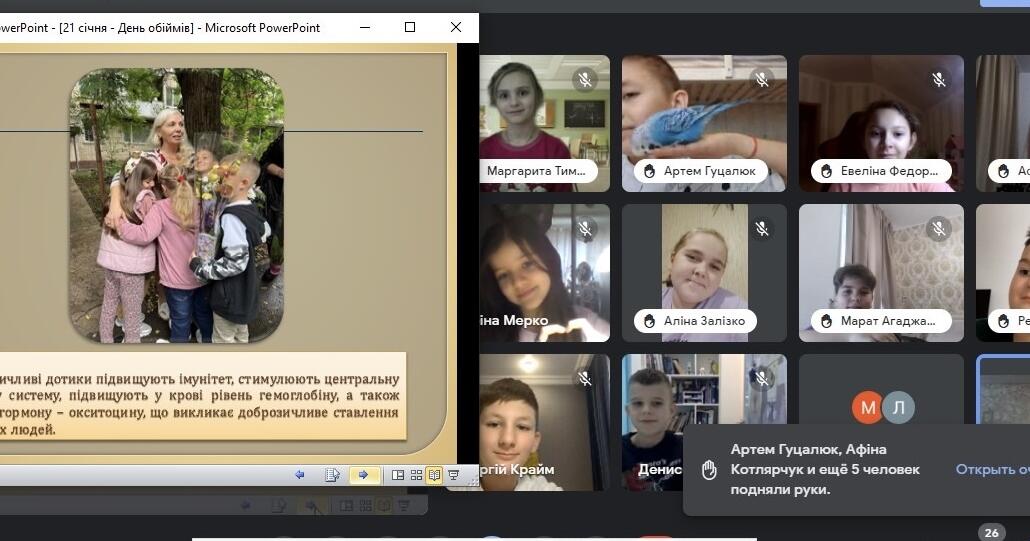Click the PowerPoint title bar День обіймів
The height and width of the screenshot is (541, 1030).
[x=160, y=28]
